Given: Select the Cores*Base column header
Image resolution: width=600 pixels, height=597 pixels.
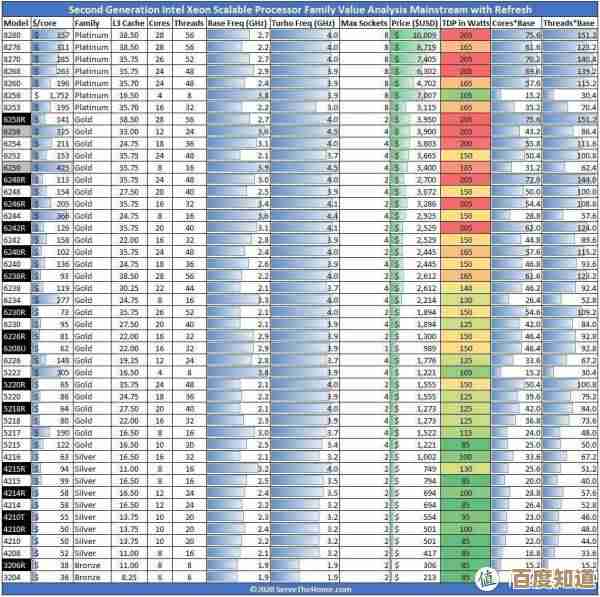Looking at the screenshot, I should point(519,21).
